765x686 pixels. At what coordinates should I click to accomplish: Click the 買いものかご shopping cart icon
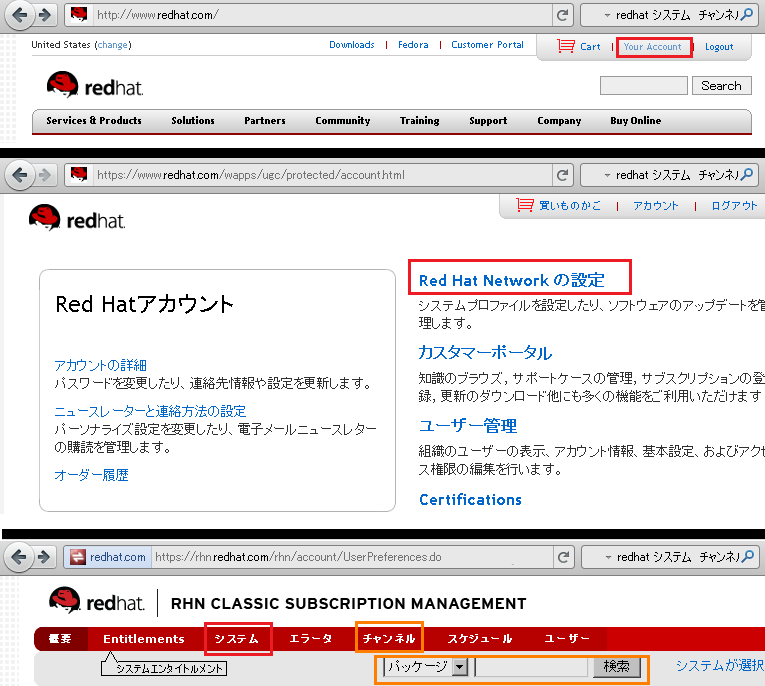pos(525,205)
